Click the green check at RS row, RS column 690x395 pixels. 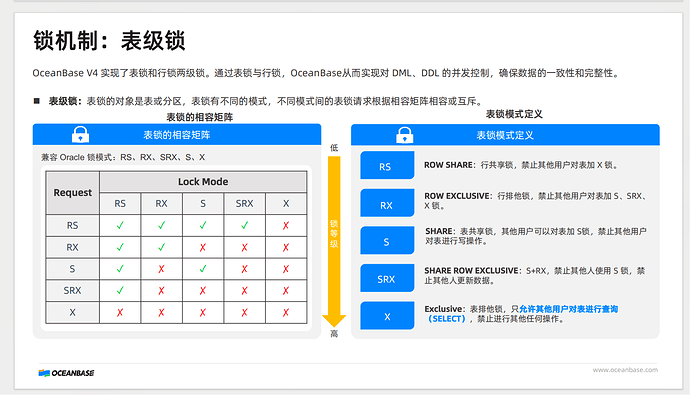(120, 226)
